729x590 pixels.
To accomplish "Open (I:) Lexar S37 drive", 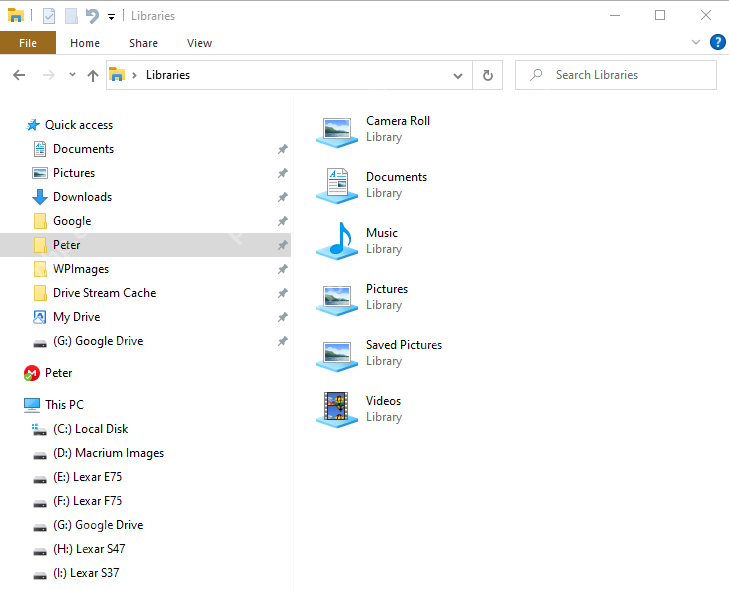I will [86, 573].
